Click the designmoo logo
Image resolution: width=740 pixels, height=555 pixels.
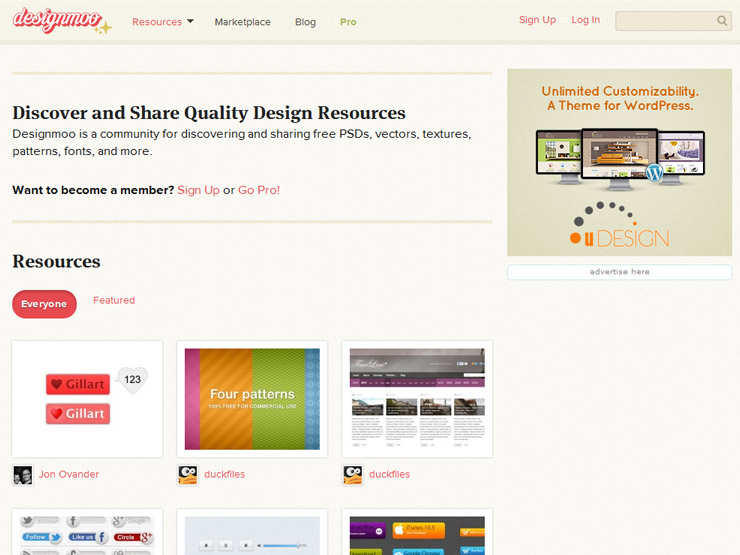pos(57,20)
